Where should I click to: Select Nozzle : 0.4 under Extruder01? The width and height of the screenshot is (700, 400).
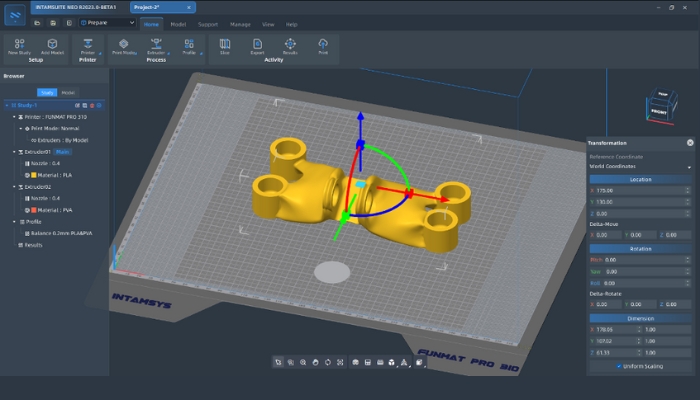(x=42, y=163)
